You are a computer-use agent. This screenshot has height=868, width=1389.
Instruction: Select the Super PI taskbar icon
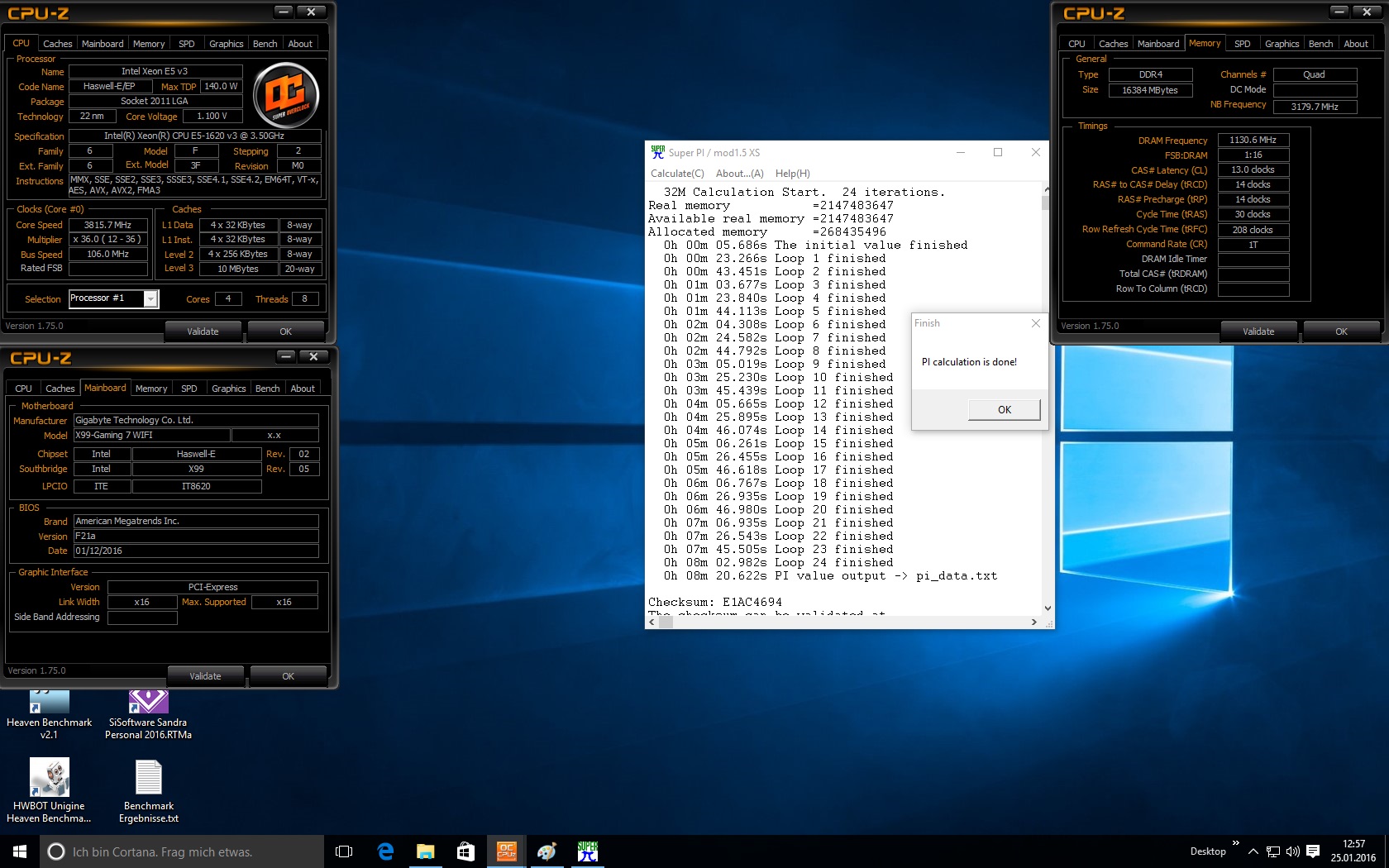pos(587,851)
